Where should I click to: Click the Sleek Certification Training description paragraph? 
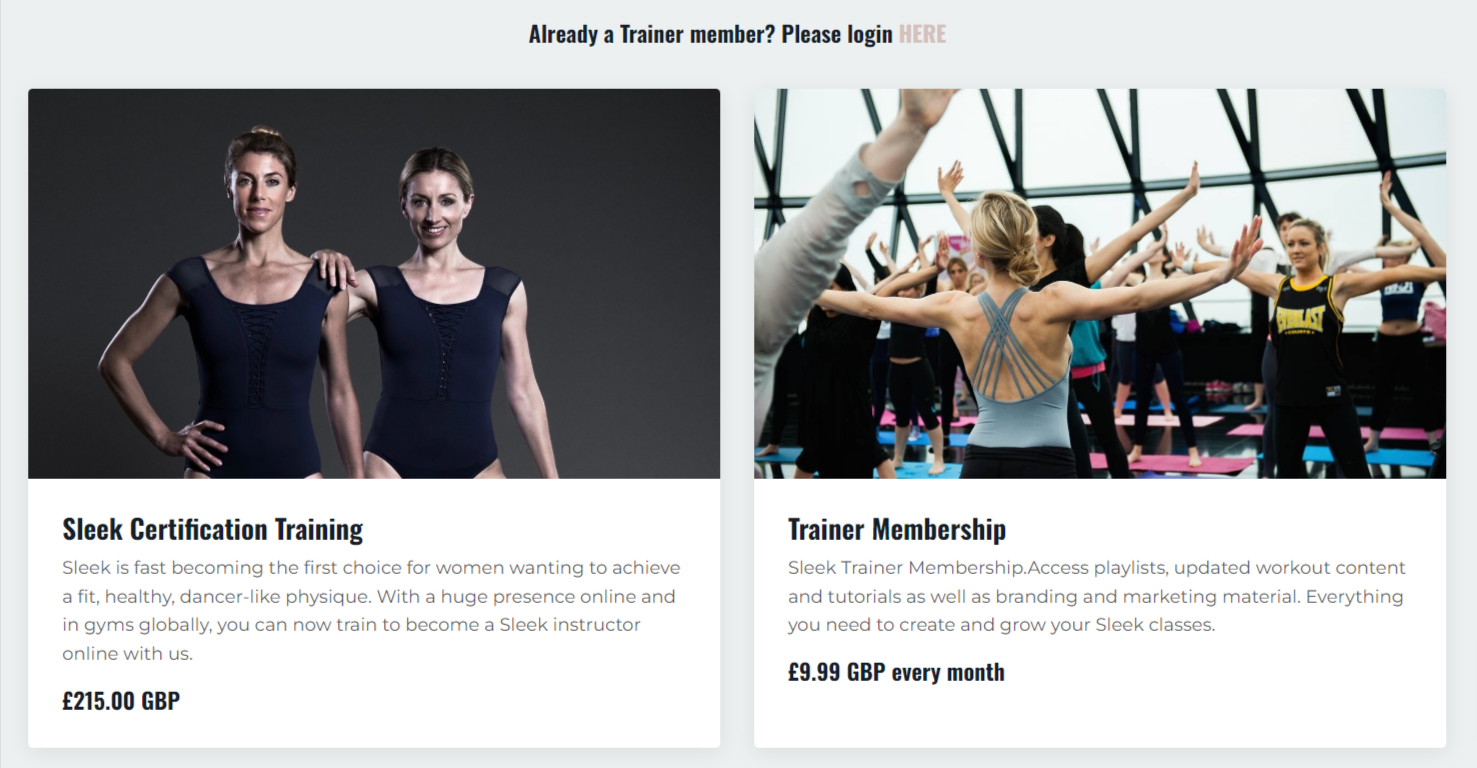(x=372, y=611)
